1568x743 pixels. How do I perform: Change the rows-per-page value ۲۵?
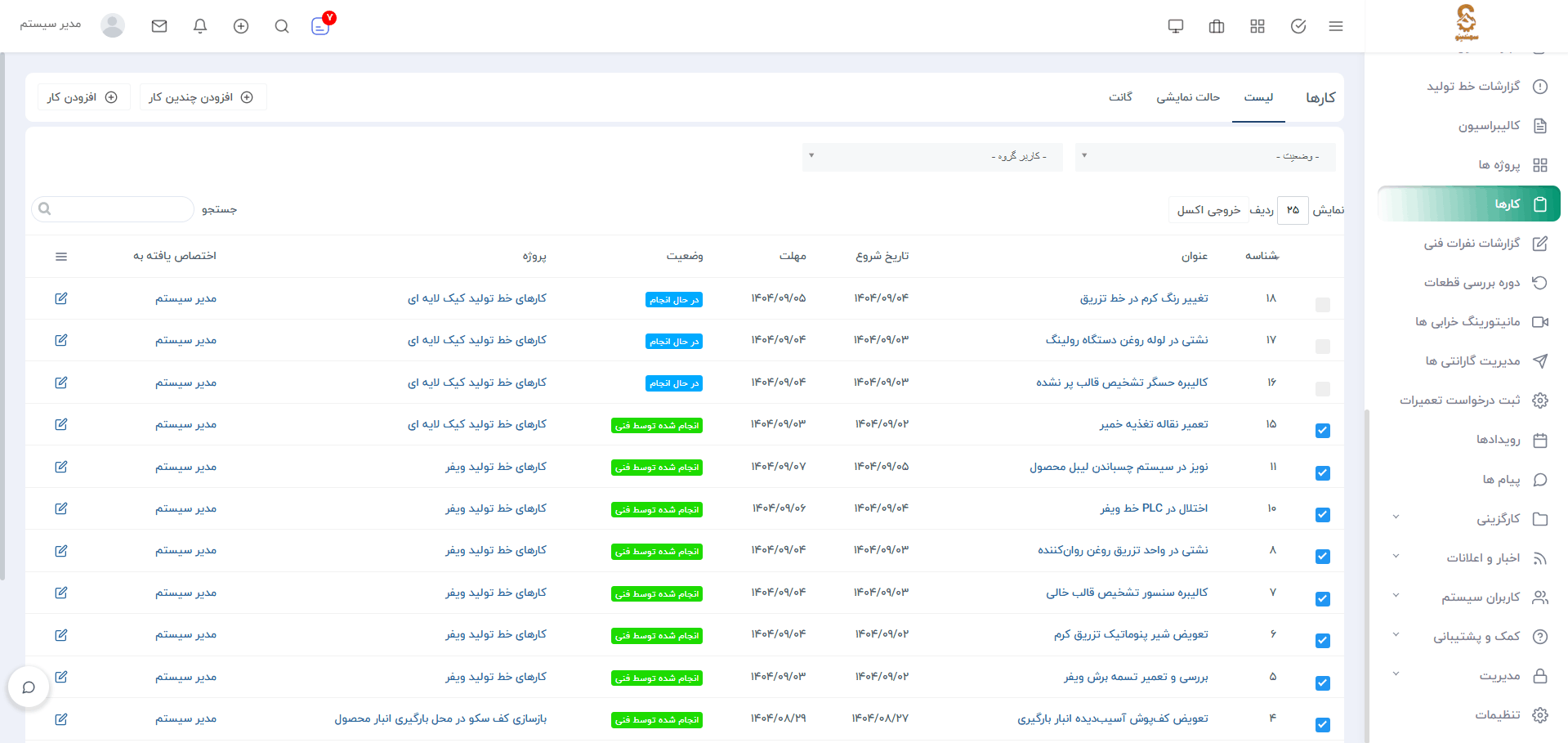pyautogui.click(x=1293, y=210)
